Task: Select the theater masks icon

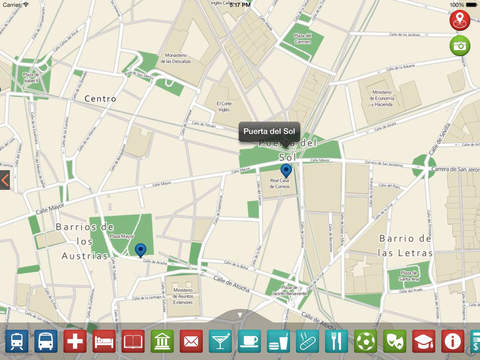Action: pyautogui.click(x=395, y=341)
